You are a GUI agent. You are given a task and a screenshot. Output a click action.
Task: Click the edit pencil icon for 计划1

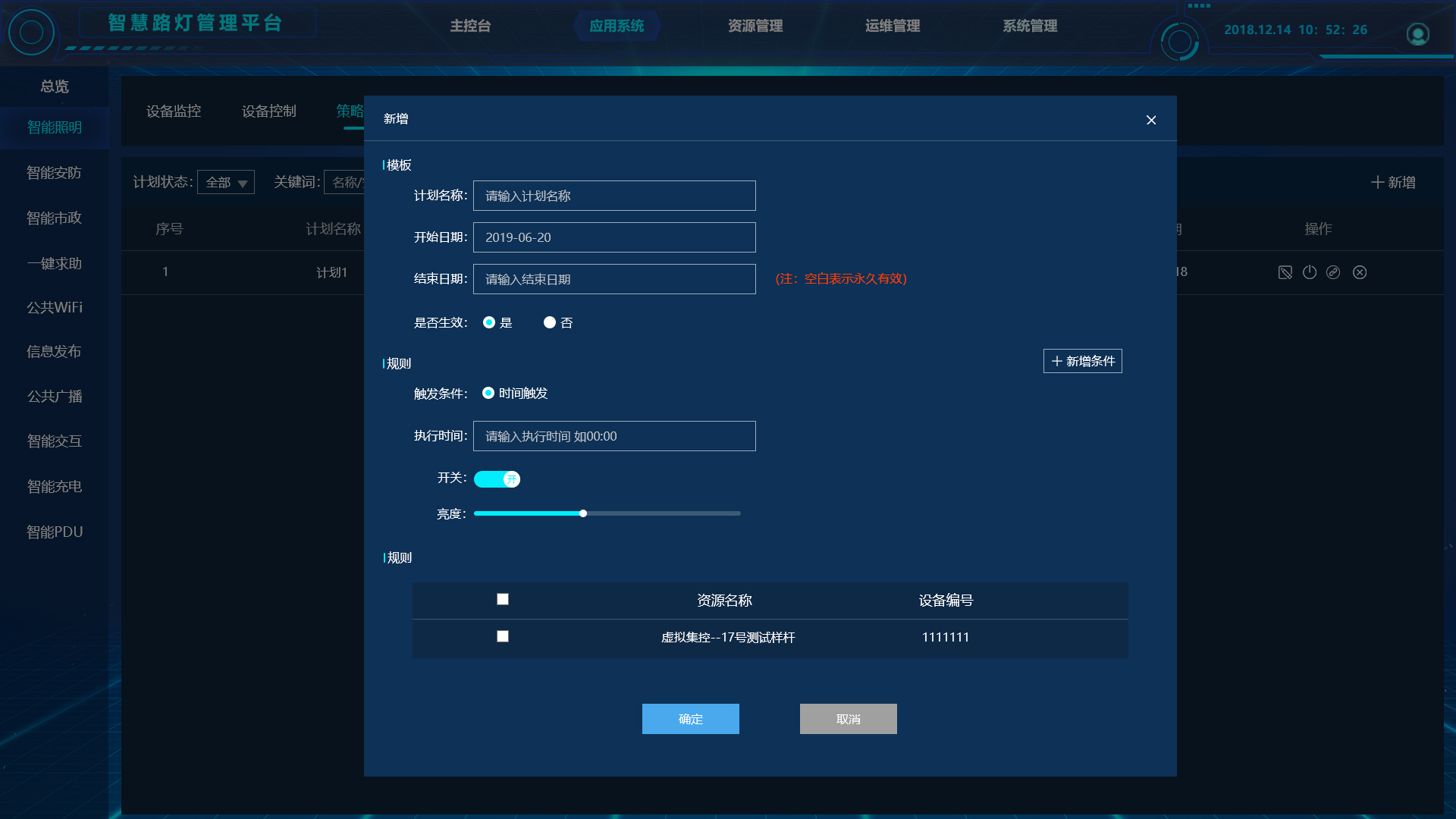tap(1285, 272)
